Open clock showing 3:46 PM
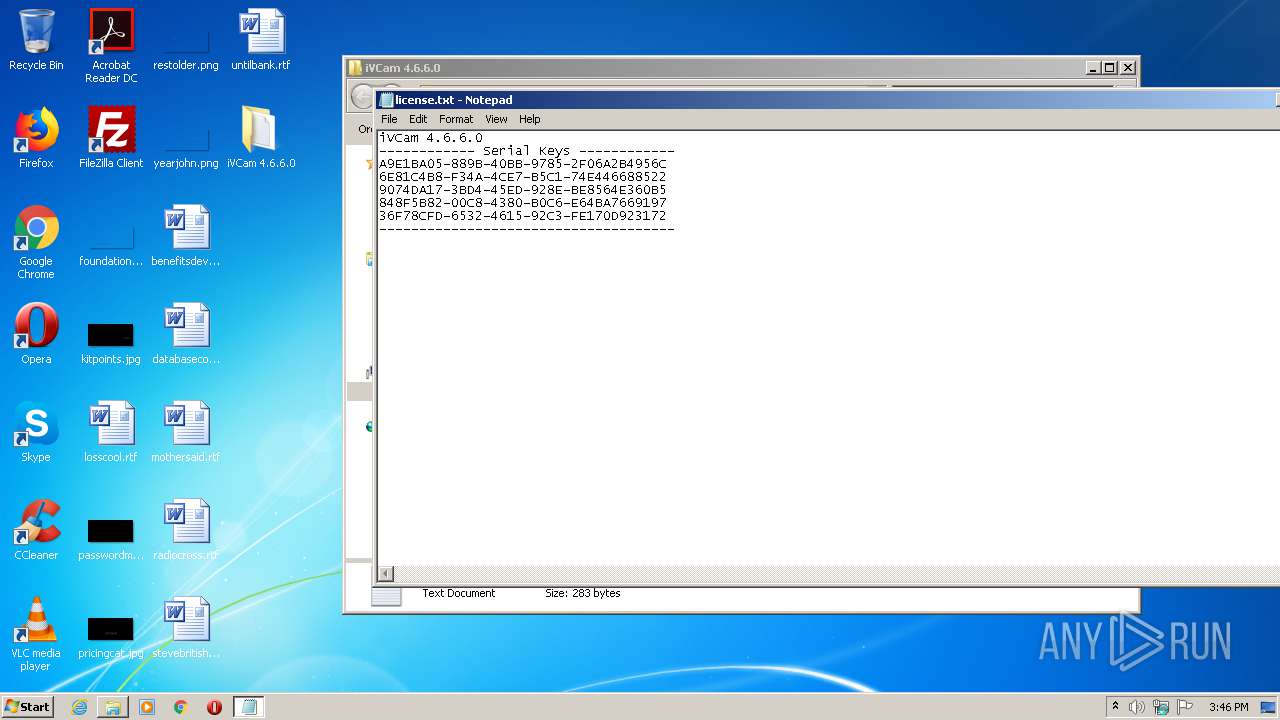The height and width of the screenshot is (720, 1280). click(1228, 707)
